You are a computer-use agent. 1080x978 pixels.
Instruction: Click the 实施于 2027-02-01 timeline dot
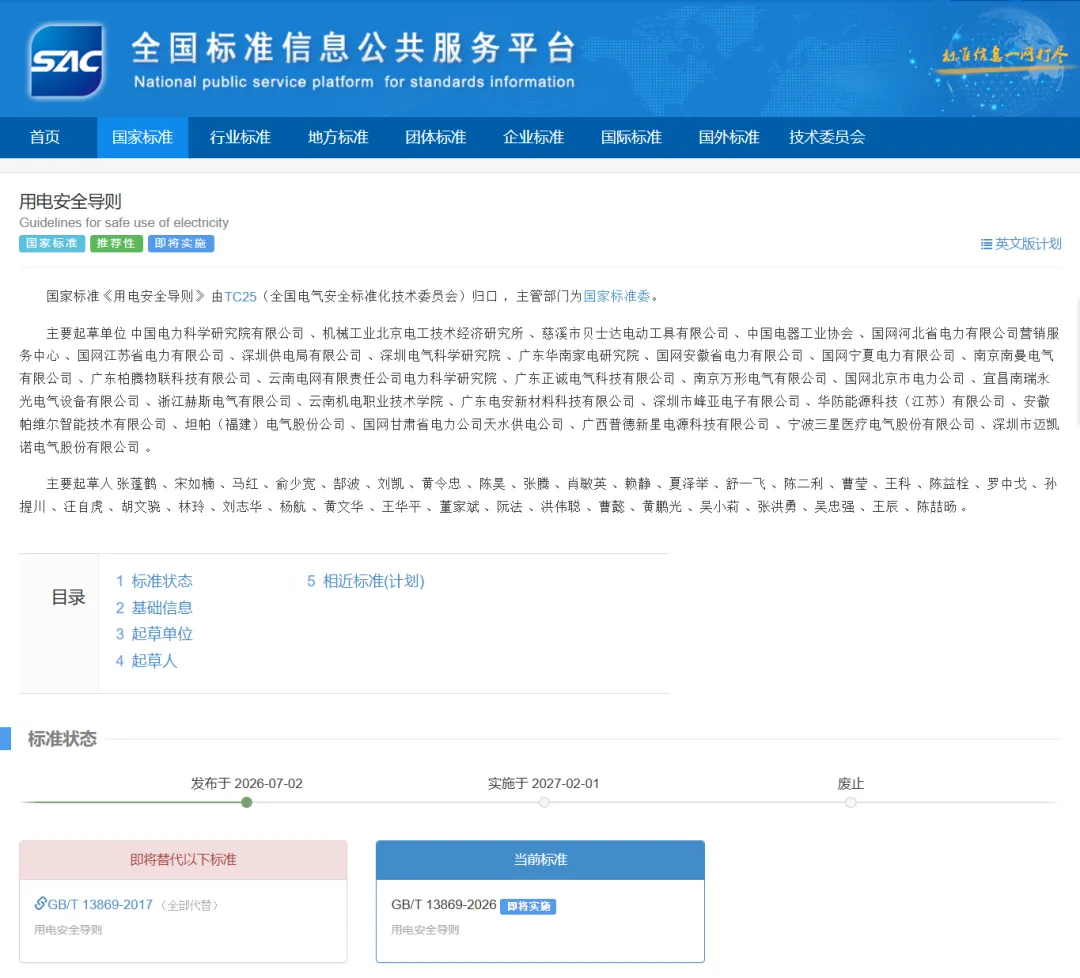544,802
